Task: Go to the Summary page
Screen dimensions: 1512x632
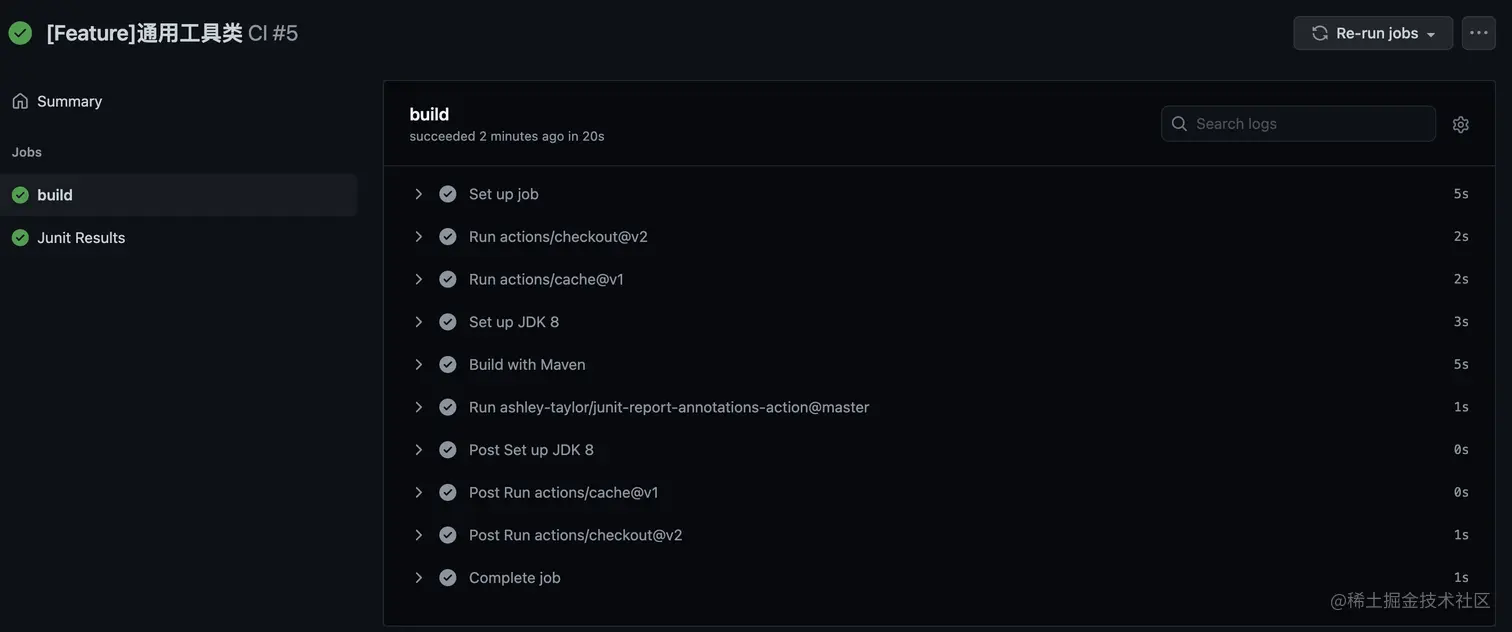Action: coord(69,101)
